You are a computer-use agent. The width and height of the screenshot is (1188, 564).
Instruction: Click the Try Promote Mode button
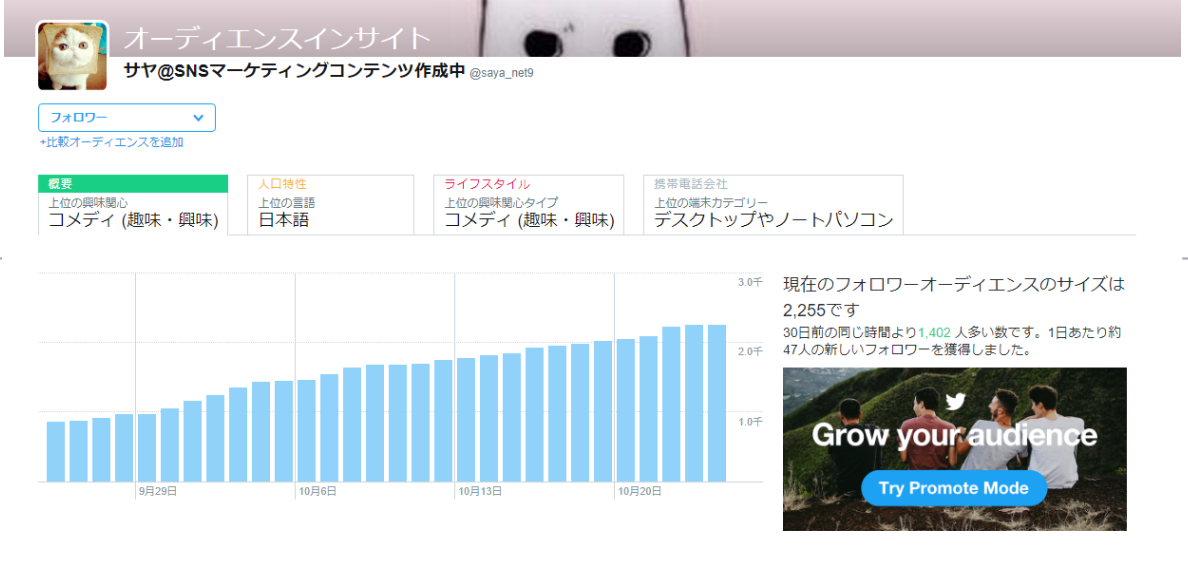[954, 488]
